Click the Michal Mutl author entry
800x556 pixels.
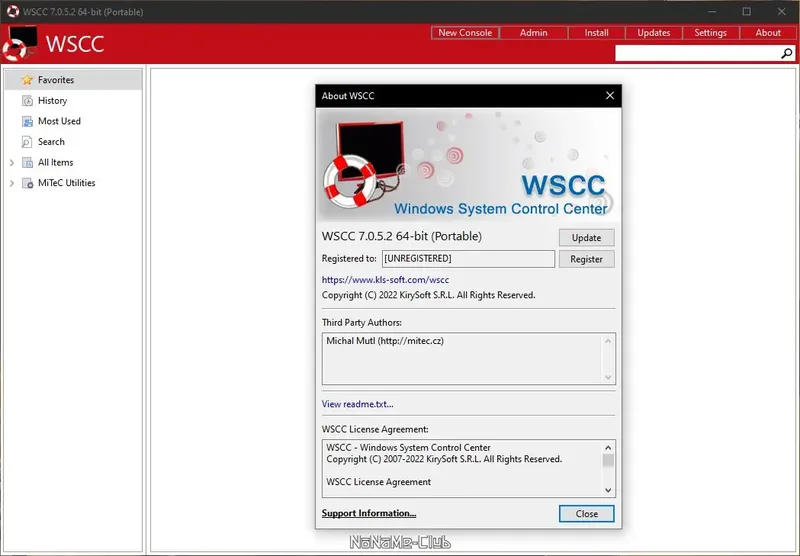385,341
